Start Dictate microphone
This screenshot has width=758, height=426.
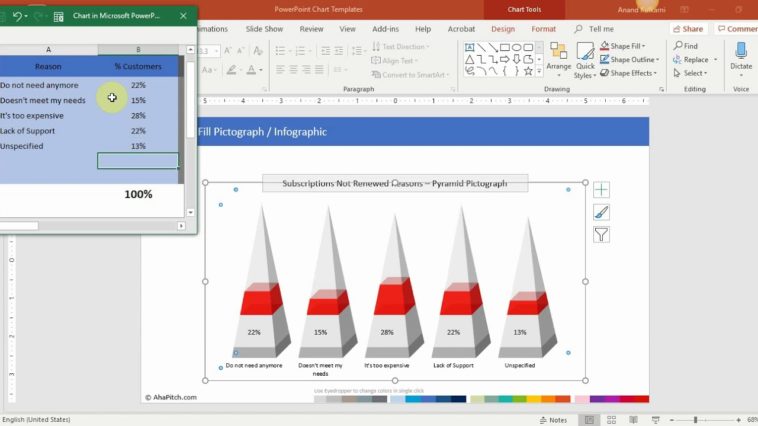(x=741, y=55)
